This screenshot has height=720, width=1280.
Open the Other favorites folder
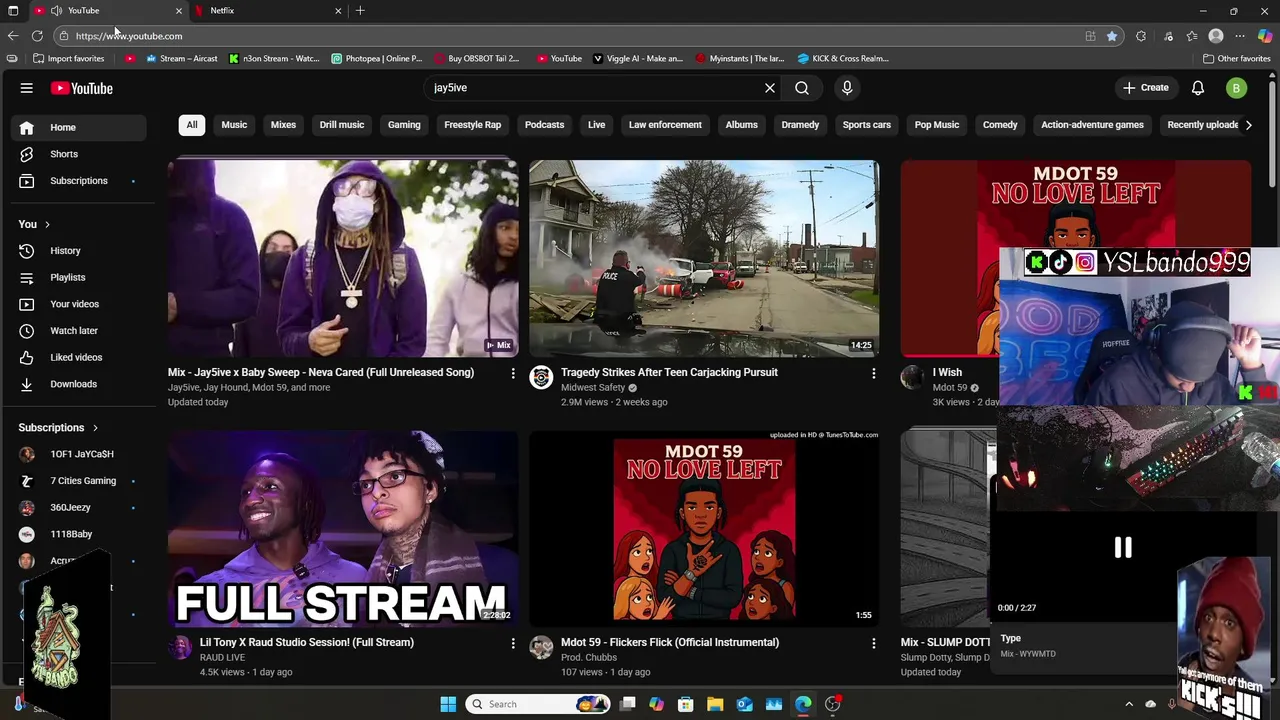click(1236, 58)
